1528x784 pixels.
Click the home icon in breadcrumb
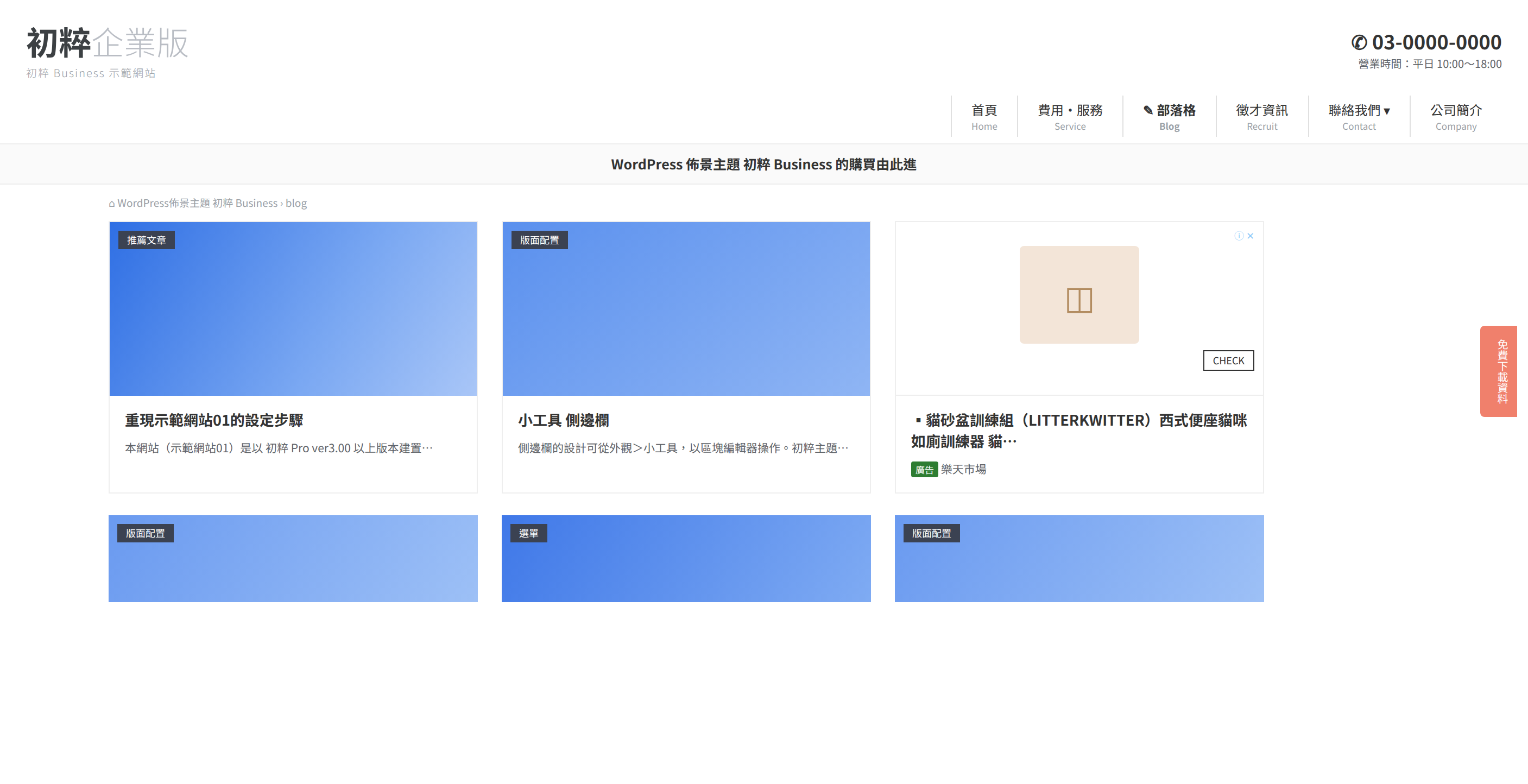pyautogui.click(x=111, y=204)
